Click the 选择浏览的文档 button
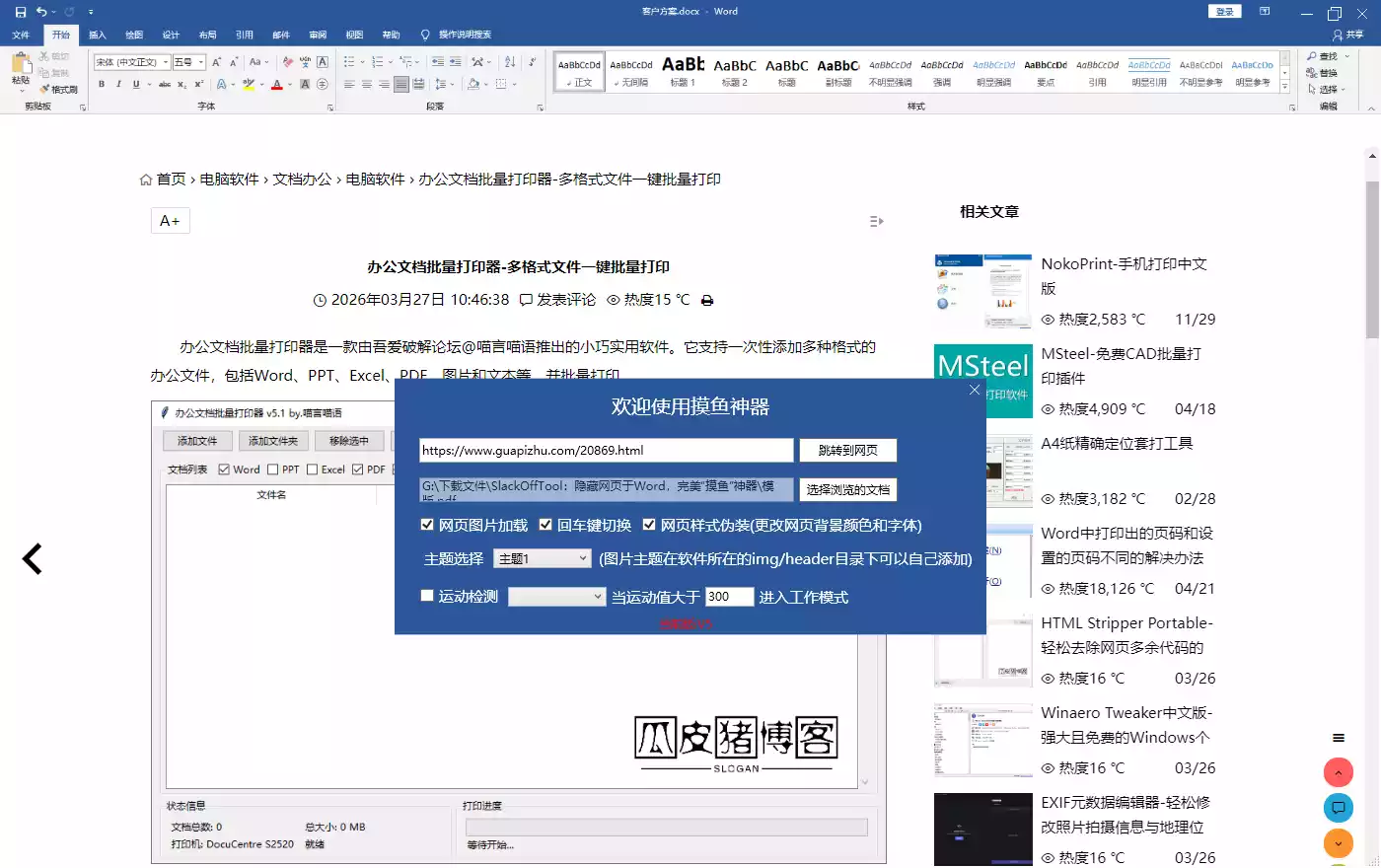The height and width of the screenshot is (868, 1381). (x=847, y=489)
